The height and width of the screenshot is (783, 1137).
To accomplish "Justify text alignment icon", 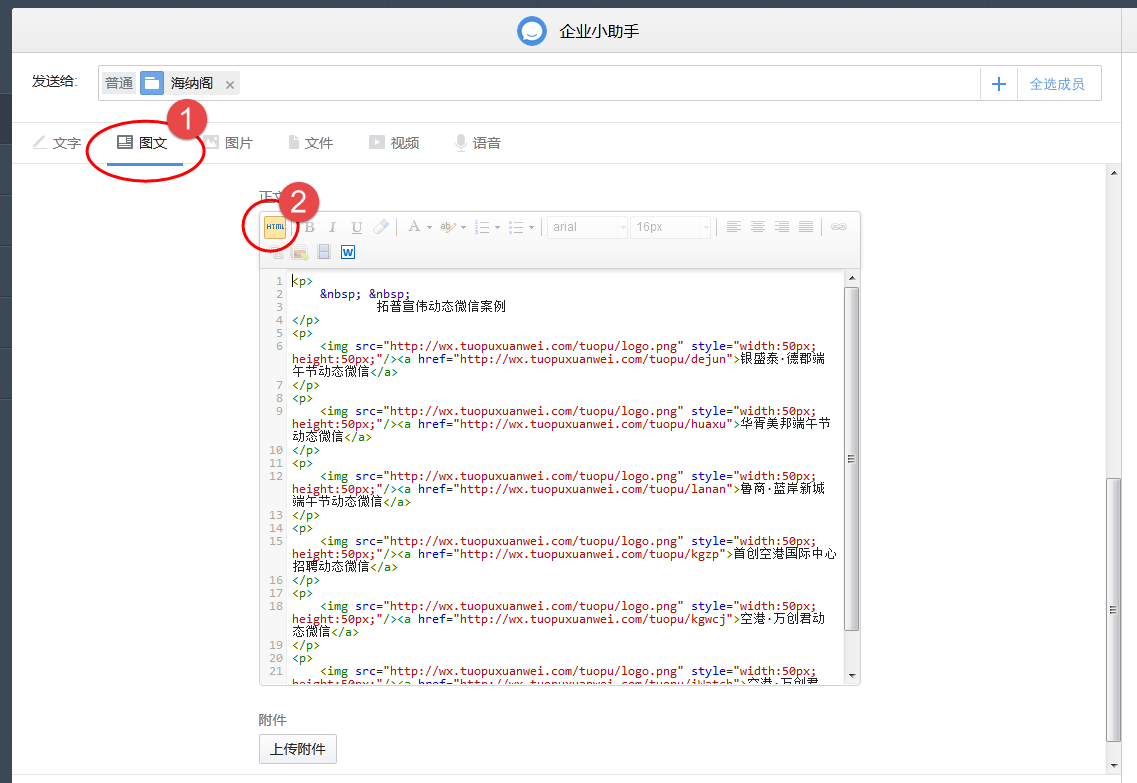I will [806, 227].
